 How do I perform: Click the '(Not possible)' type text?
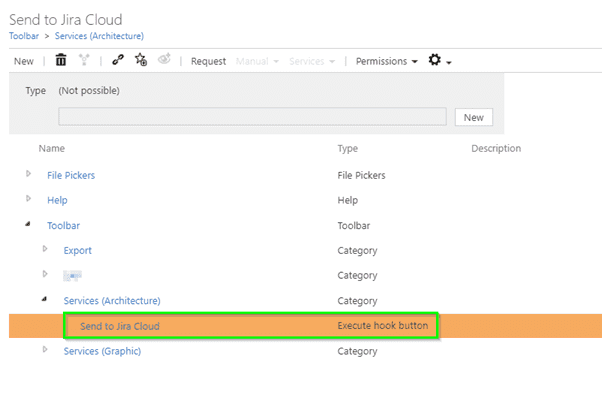(x=89, y=91)
